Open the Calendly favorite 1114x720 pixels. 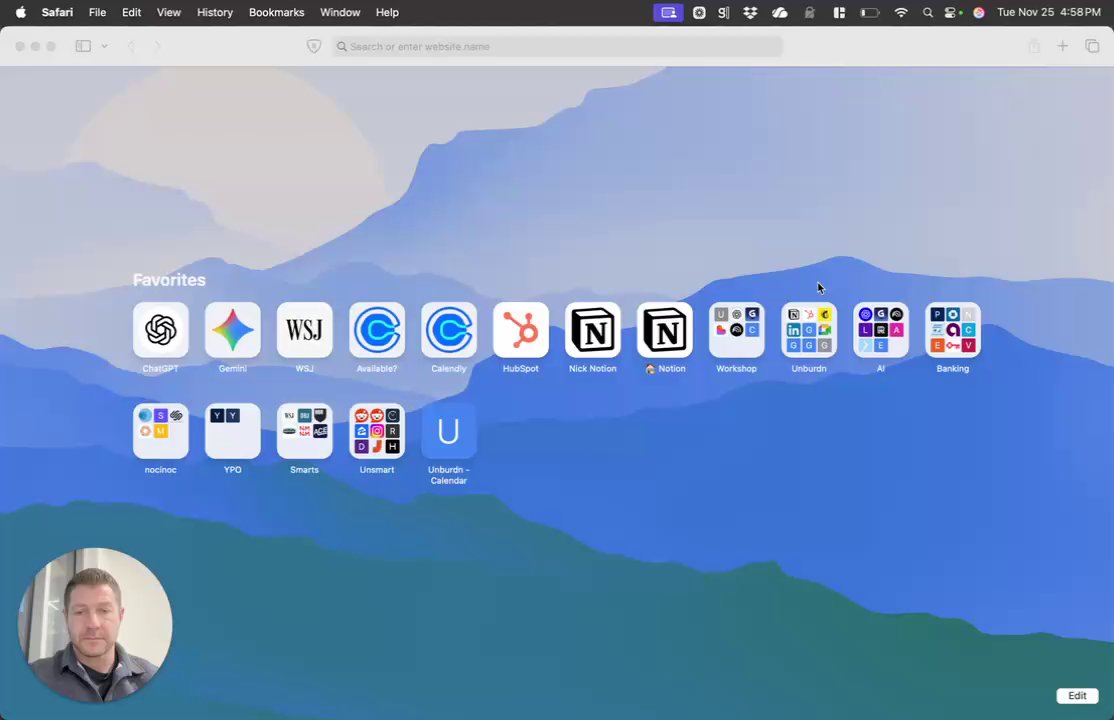pyautogui.click(x=448, y=330)
